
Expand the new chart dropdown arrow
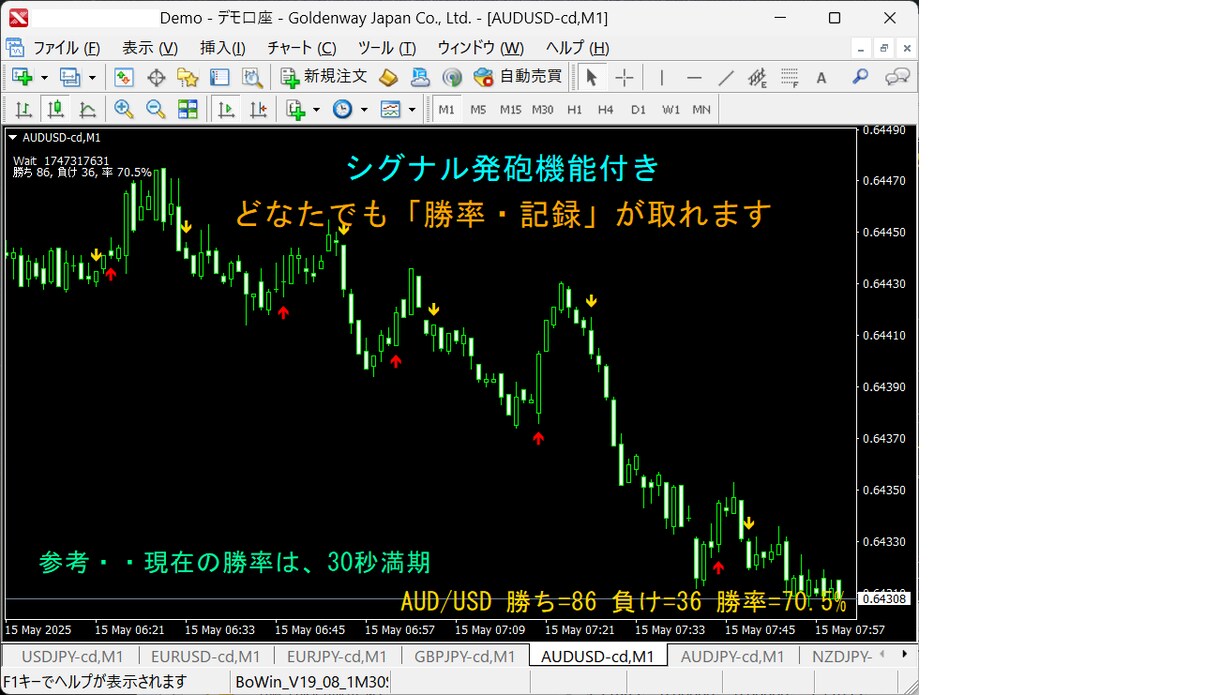tap(42, 77)
